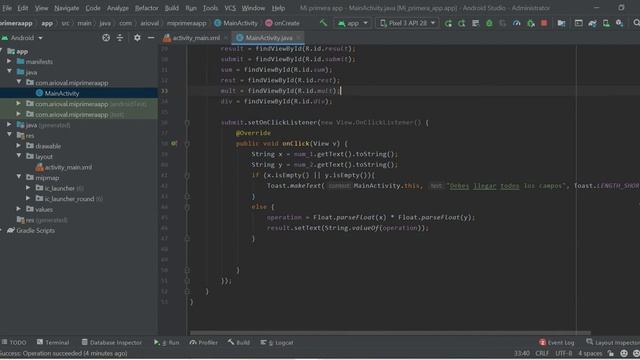The image size is (640, 360).
Task: Click the Select Opened File target icon
Action: [x=106, y=38]
